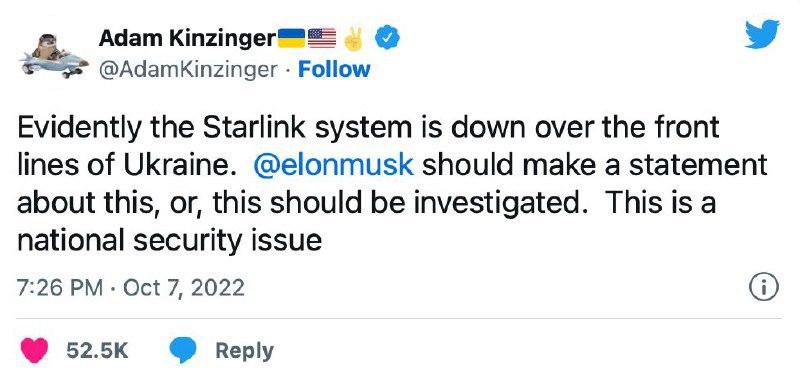
Task: Click the tweet's first line about Starlink
Action: click(368, 128)
